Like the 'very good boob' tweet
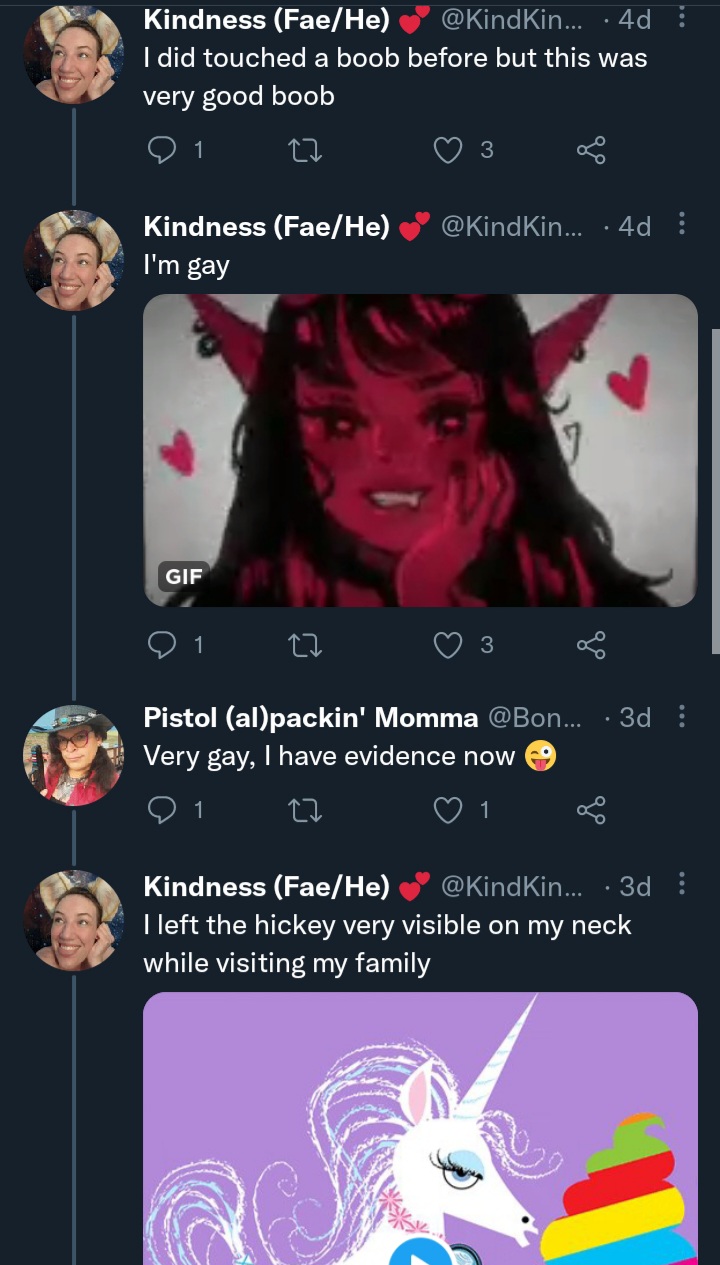Viewport: 720px width, 1265px height. 448,150
